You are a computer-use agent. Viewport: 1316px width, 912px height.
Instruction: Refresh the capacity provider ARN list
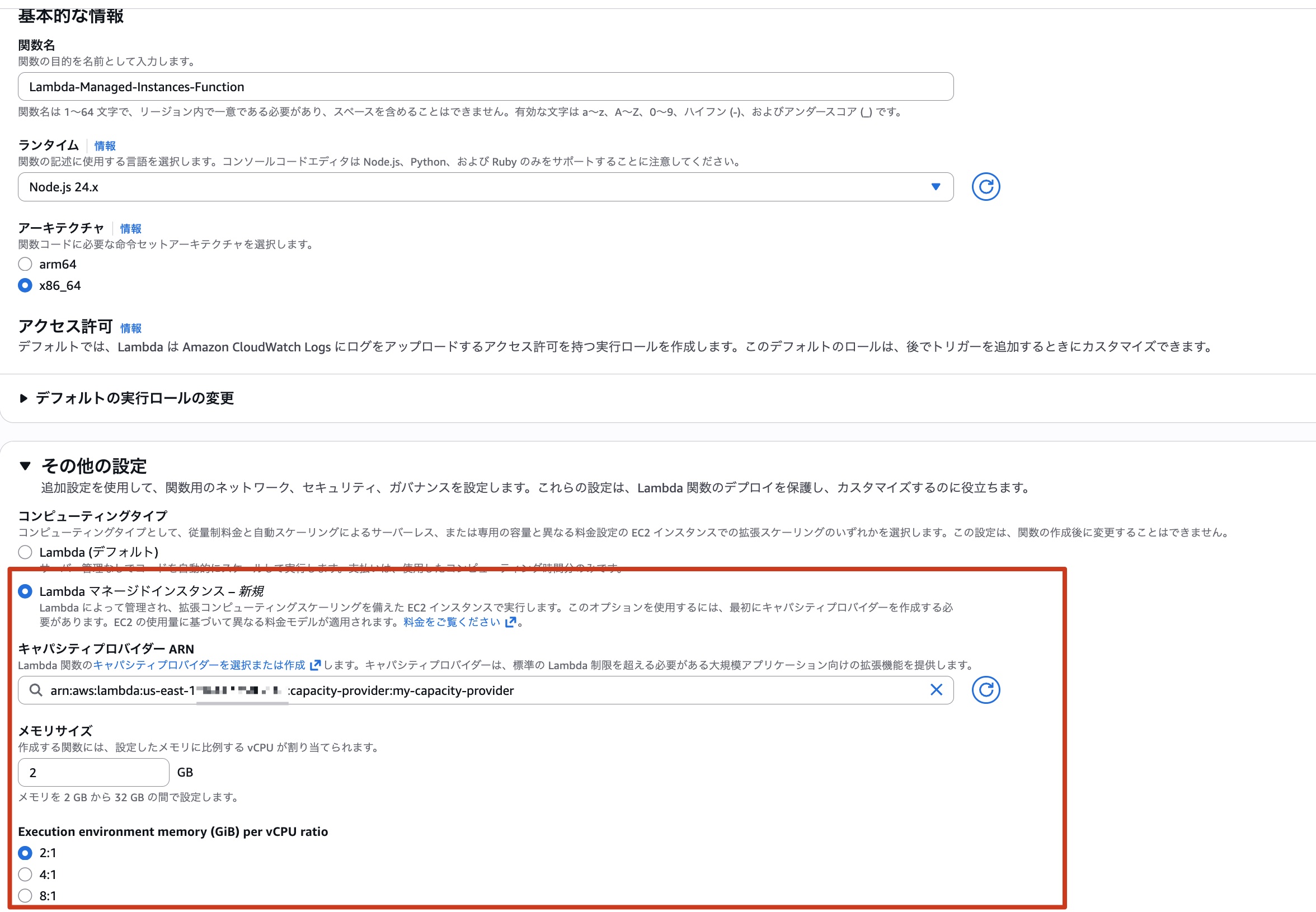tap(986, 690)
